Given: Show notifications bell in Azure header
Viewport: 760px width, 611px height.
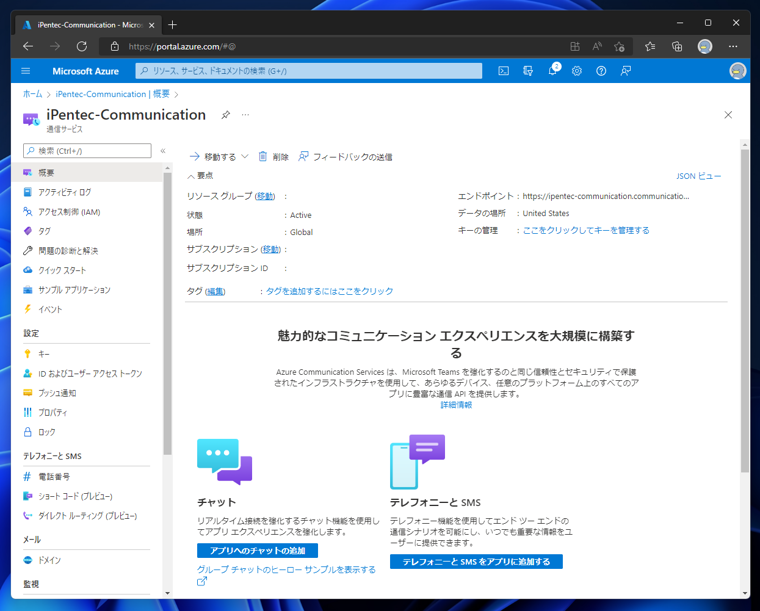Looking at the screenshot, I should [553, 70].
